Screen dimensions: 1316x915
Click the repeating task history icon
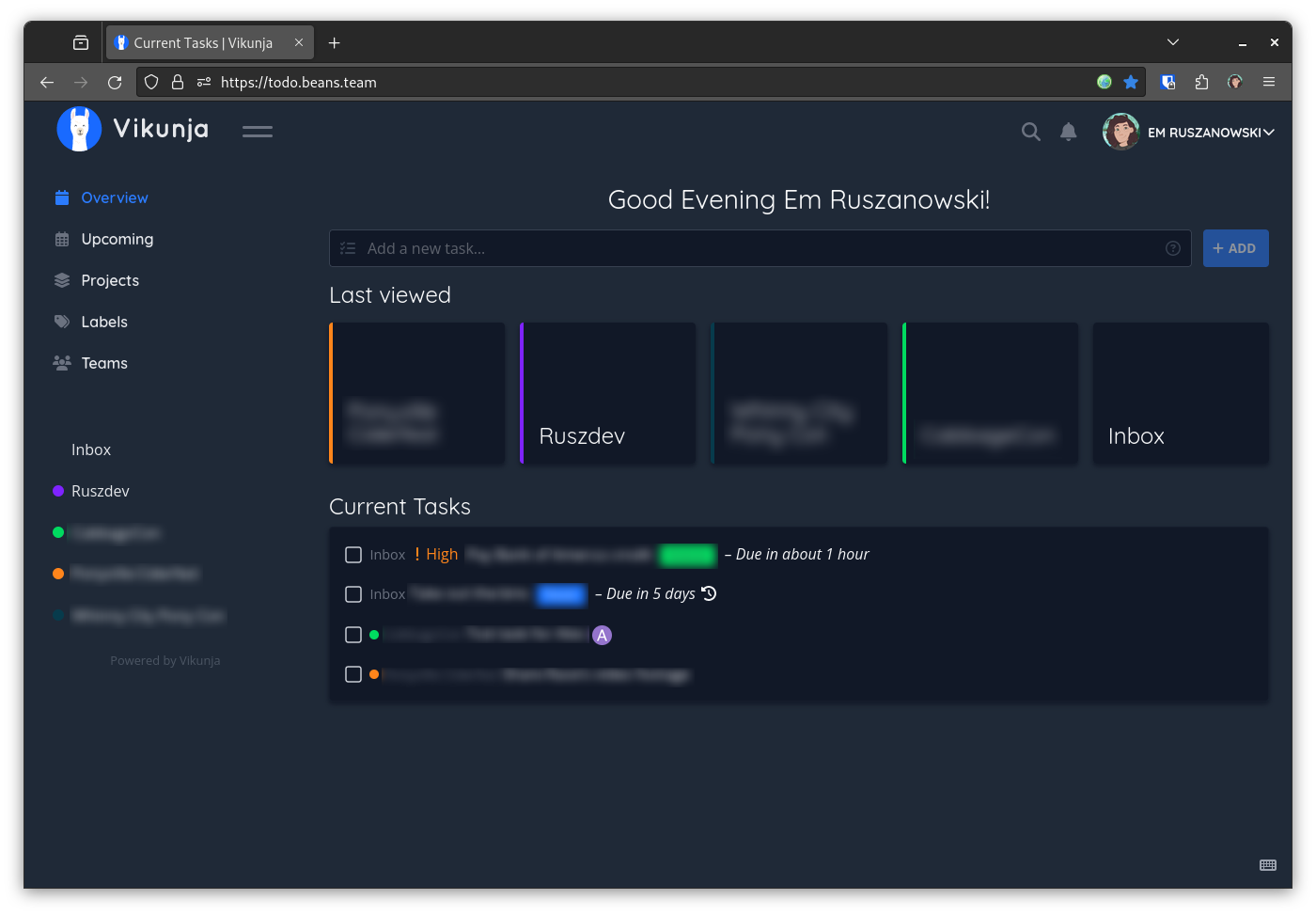click(709, 593)
